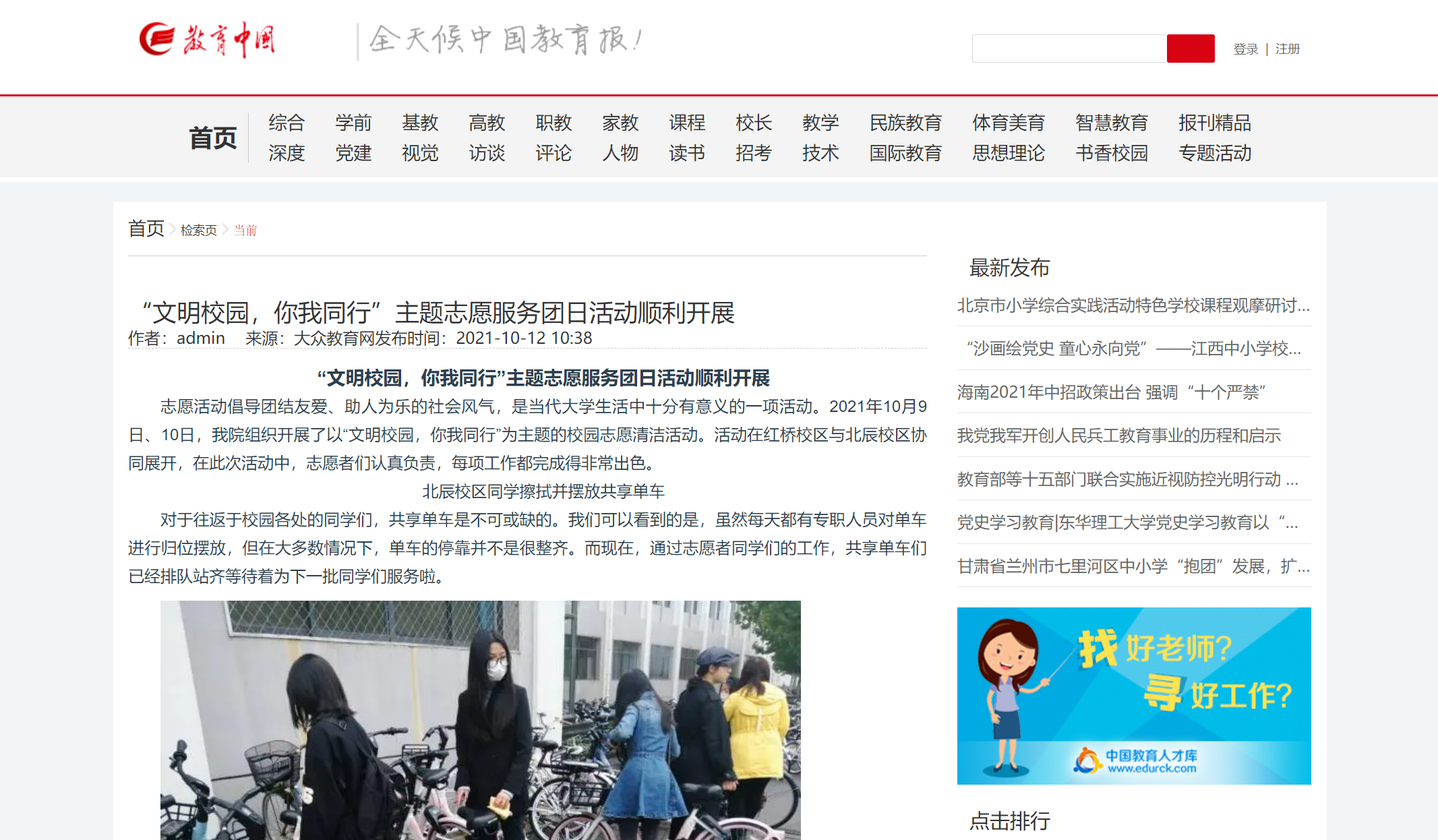
Task: Open the 海南2021年中招政策出台 article link
Action: (x=1110, y=392)
